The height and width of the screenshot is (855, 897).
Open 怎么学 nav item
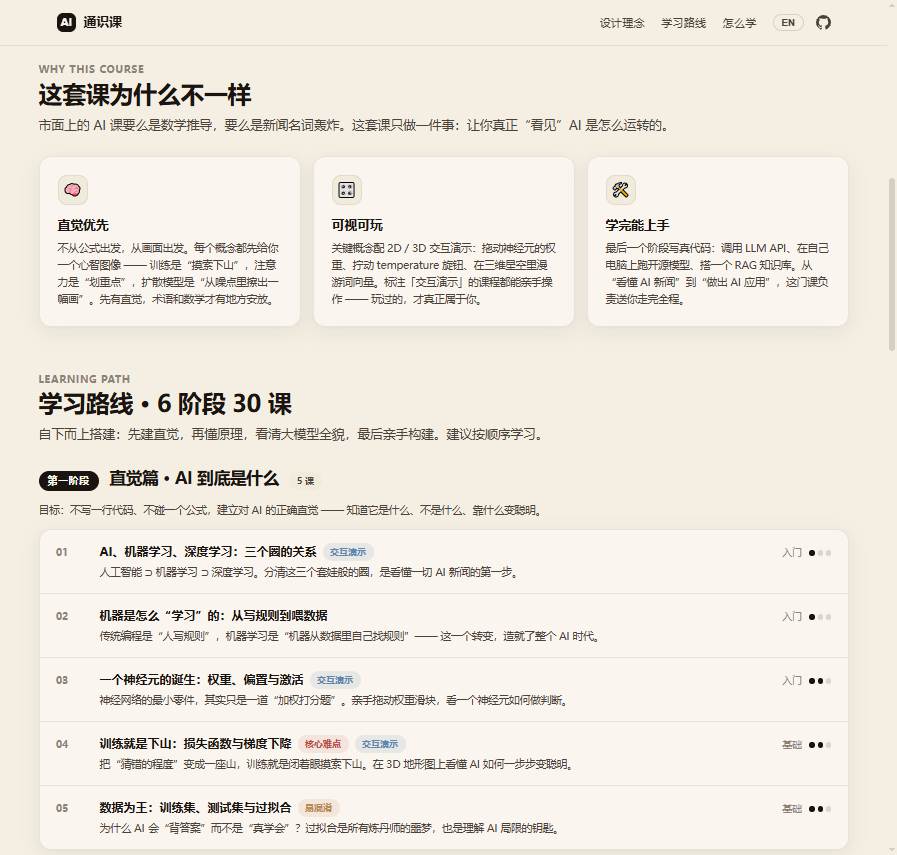click(x=739, y=23)
